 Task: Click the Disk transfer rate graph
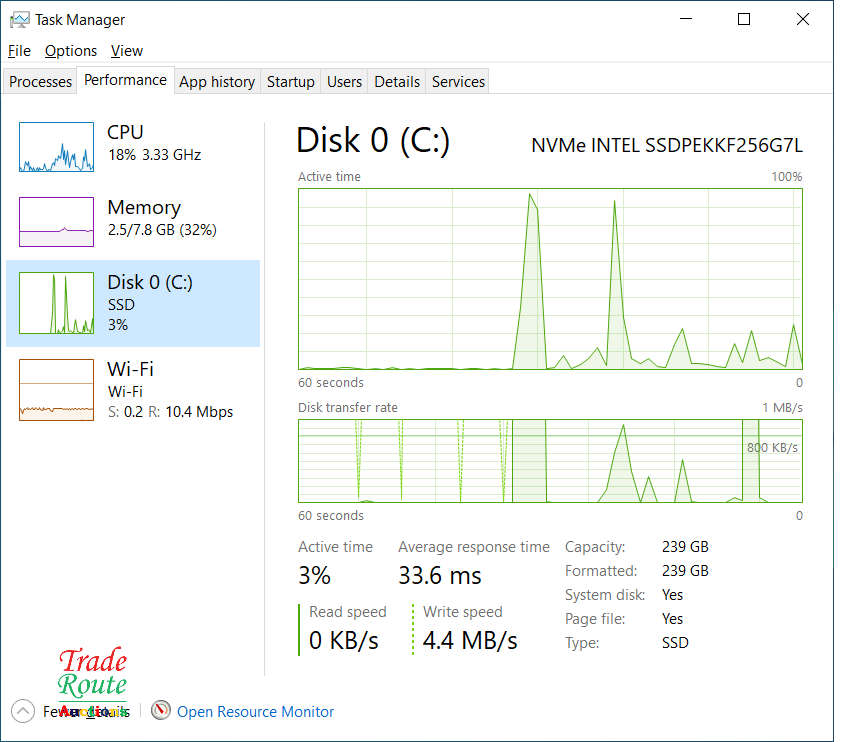pyautogui.click(x=550, y=460)
